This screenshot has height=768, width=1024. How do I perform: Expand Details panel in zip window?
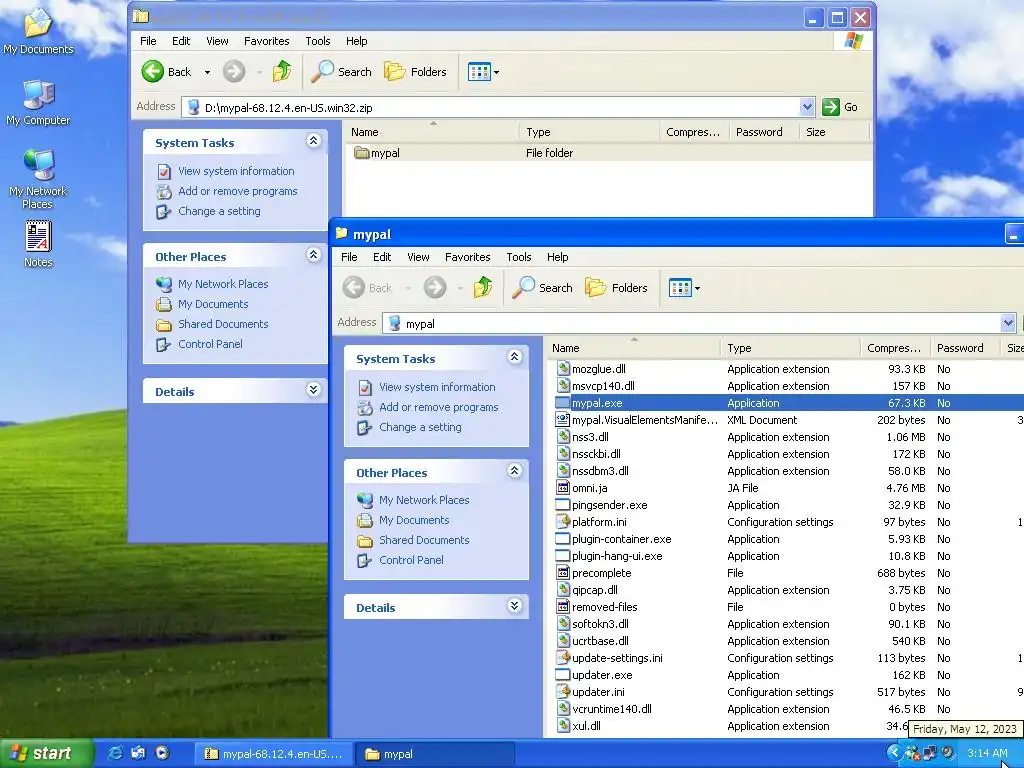(x=313, y=390)
